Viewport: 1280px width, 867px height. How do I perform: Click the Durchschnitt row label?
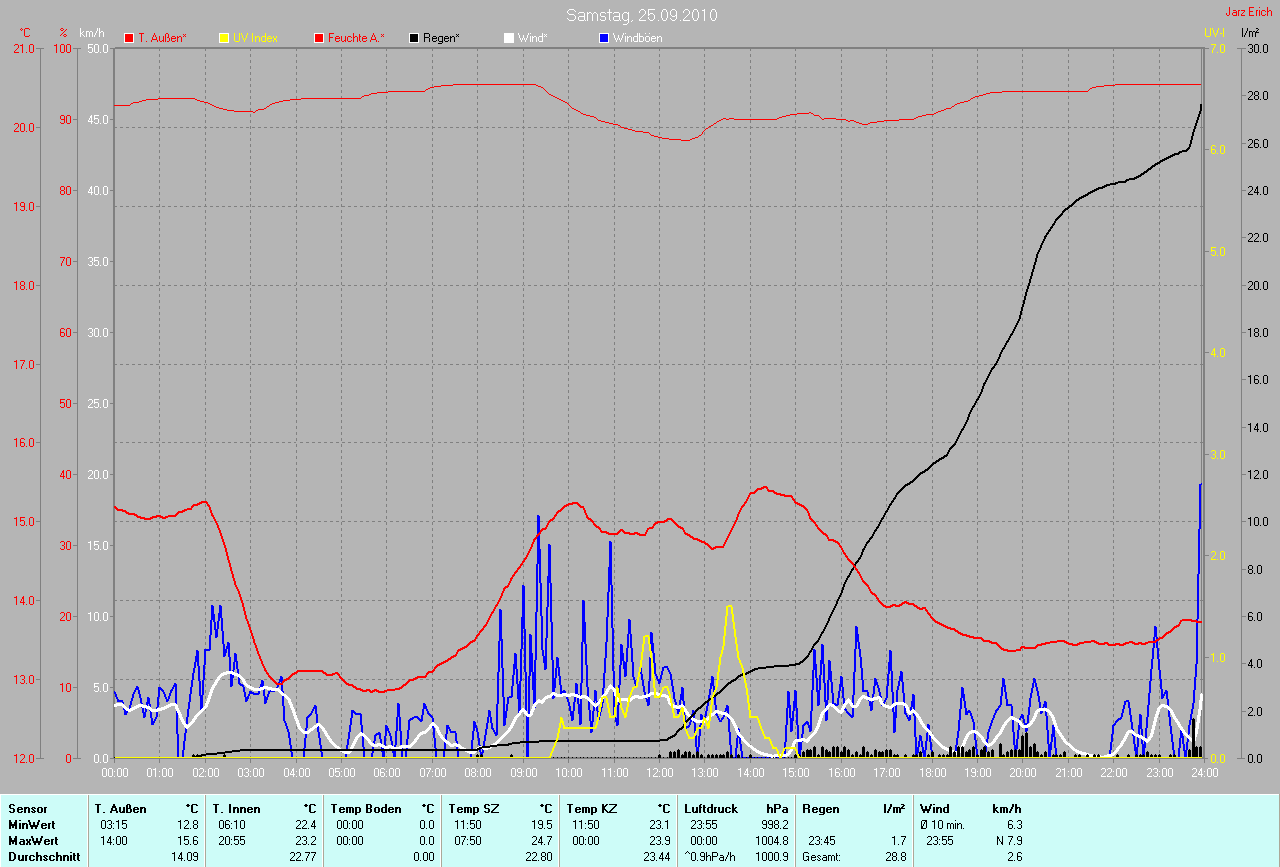tap(44, 857)
